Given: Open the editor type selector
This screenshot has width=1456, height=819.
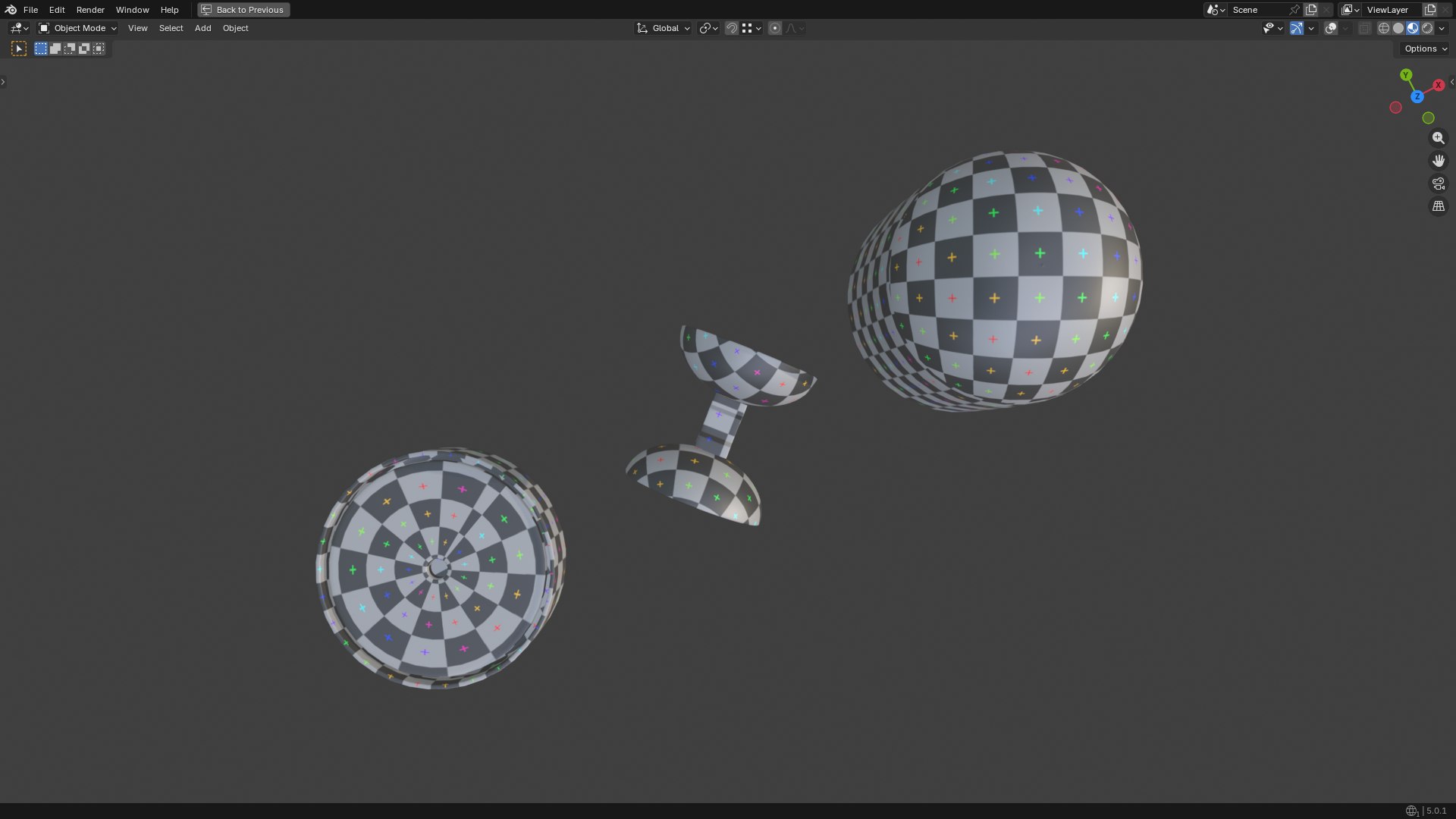Looking at the screenshot, I should pyautogui.click(x=19, y=28).
